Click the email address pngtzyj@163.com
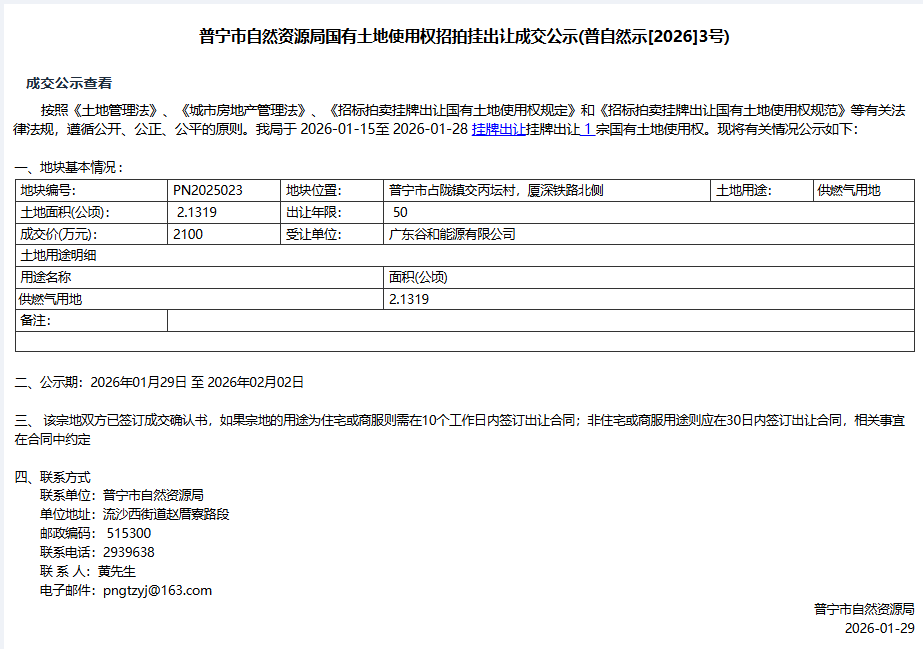The image size is (923, 649). pos(157,591)
